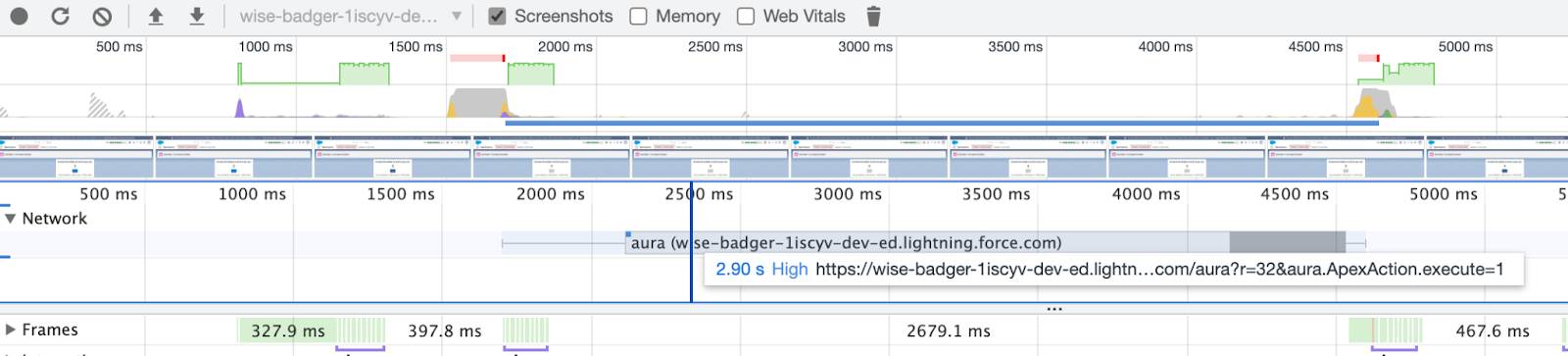Screen dimensions: 1568x356
Task: Click the trash collect garbage icon
Action: point(874,16)
